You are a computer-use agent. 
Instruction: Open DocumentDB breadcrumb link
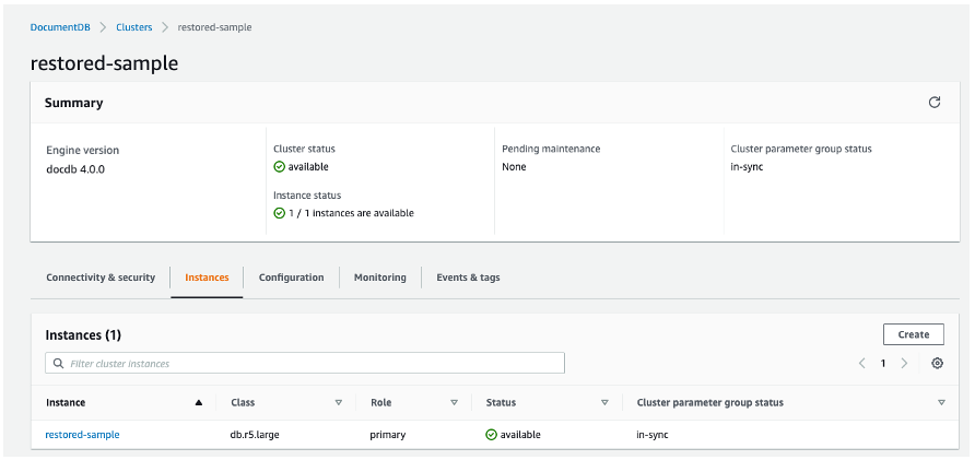(x=60, y=27)
